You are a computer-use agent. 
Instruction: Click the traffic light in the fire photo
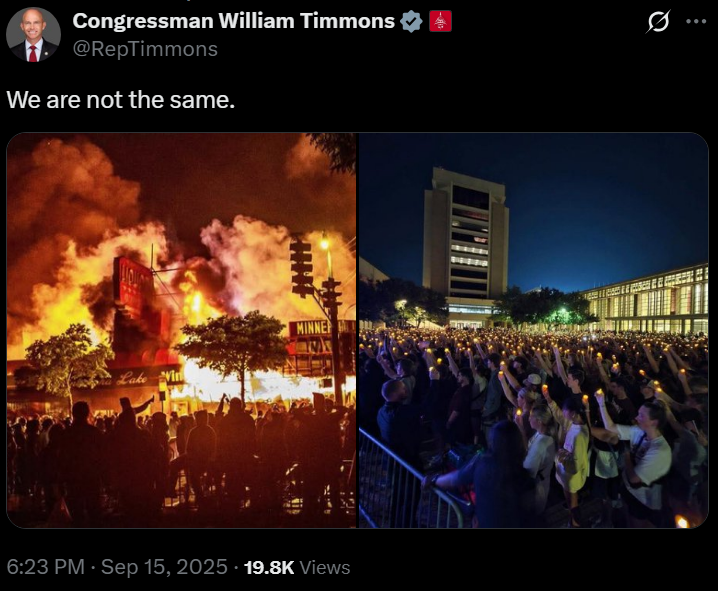point(301,268)
